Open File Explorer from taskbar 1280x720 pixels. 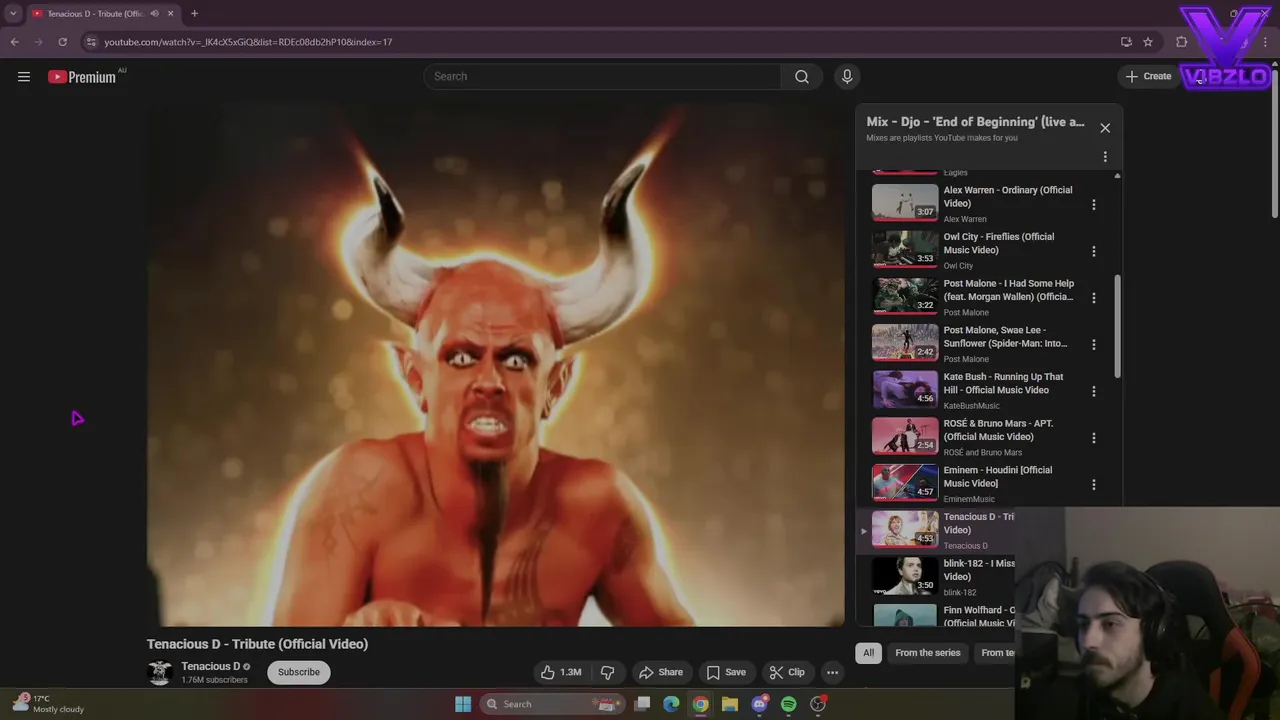pyautogui.click(x=730, y=704)
